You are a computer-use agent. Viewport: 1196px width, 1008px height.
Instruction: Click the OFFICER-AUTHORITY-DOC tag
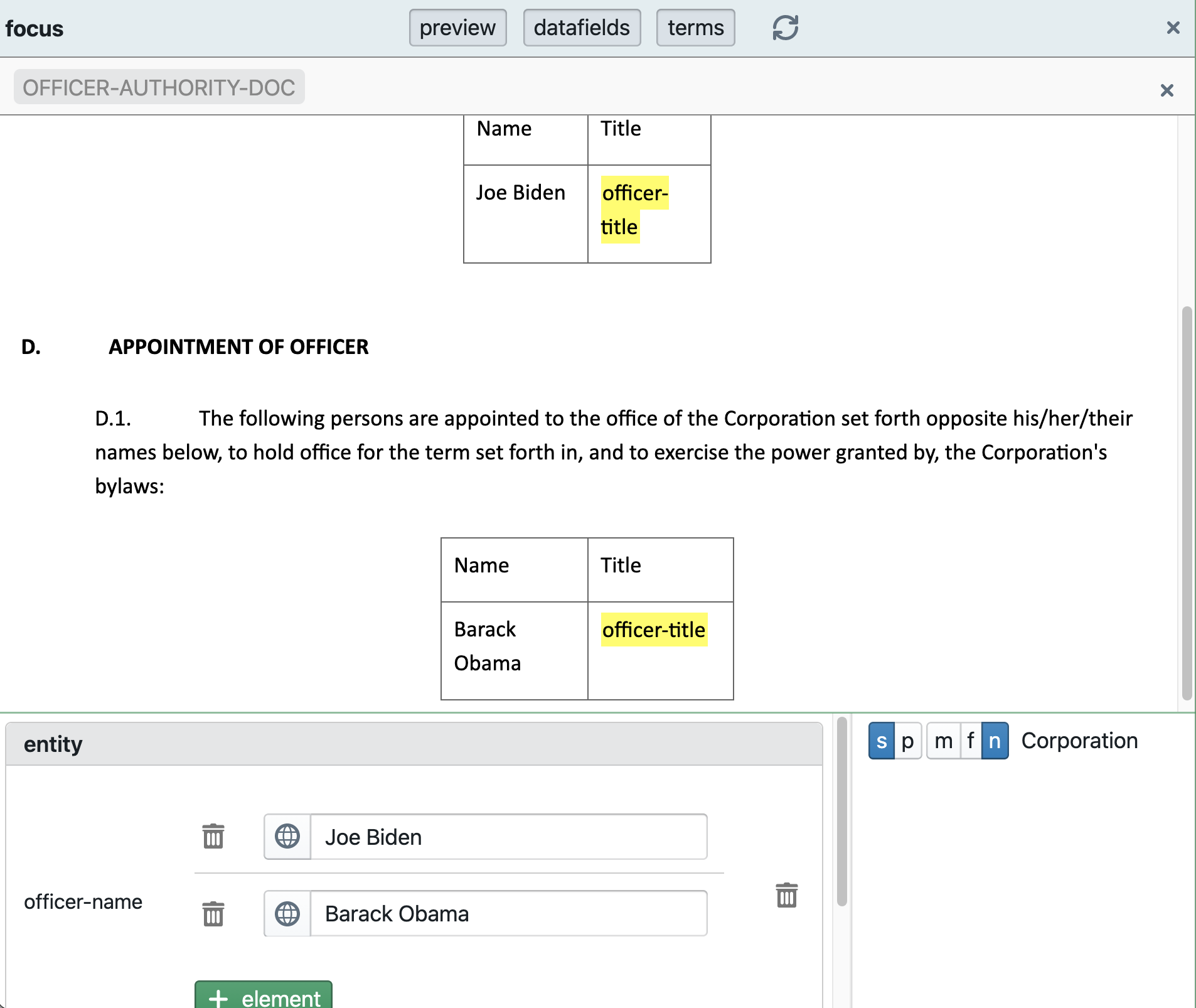tap(159, 87)
